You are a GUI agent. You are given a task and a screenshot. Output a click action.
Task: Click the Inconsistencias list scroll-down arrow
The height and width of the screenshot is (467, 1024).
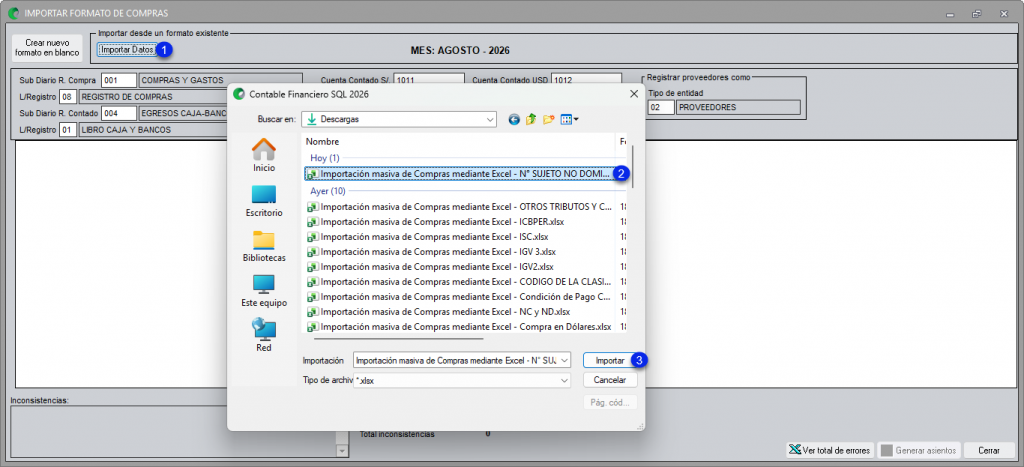point(343,451)
